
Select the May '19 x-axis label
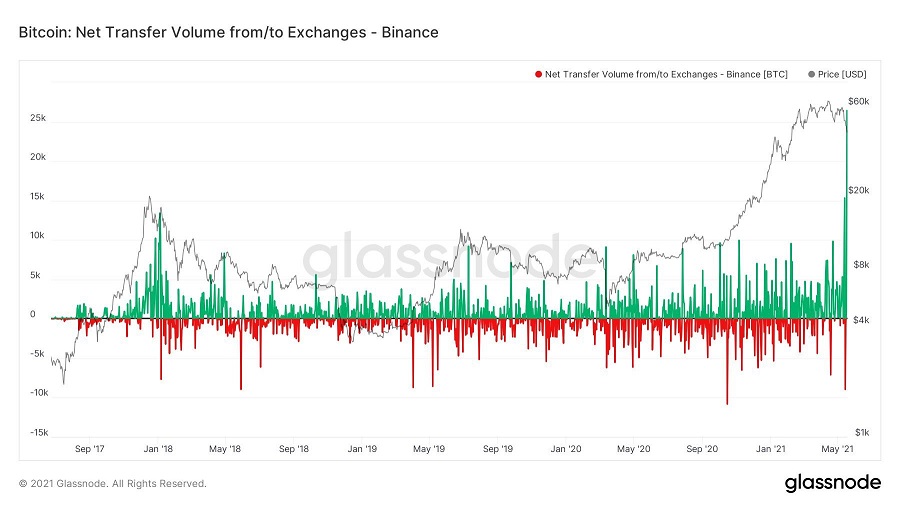428,450
